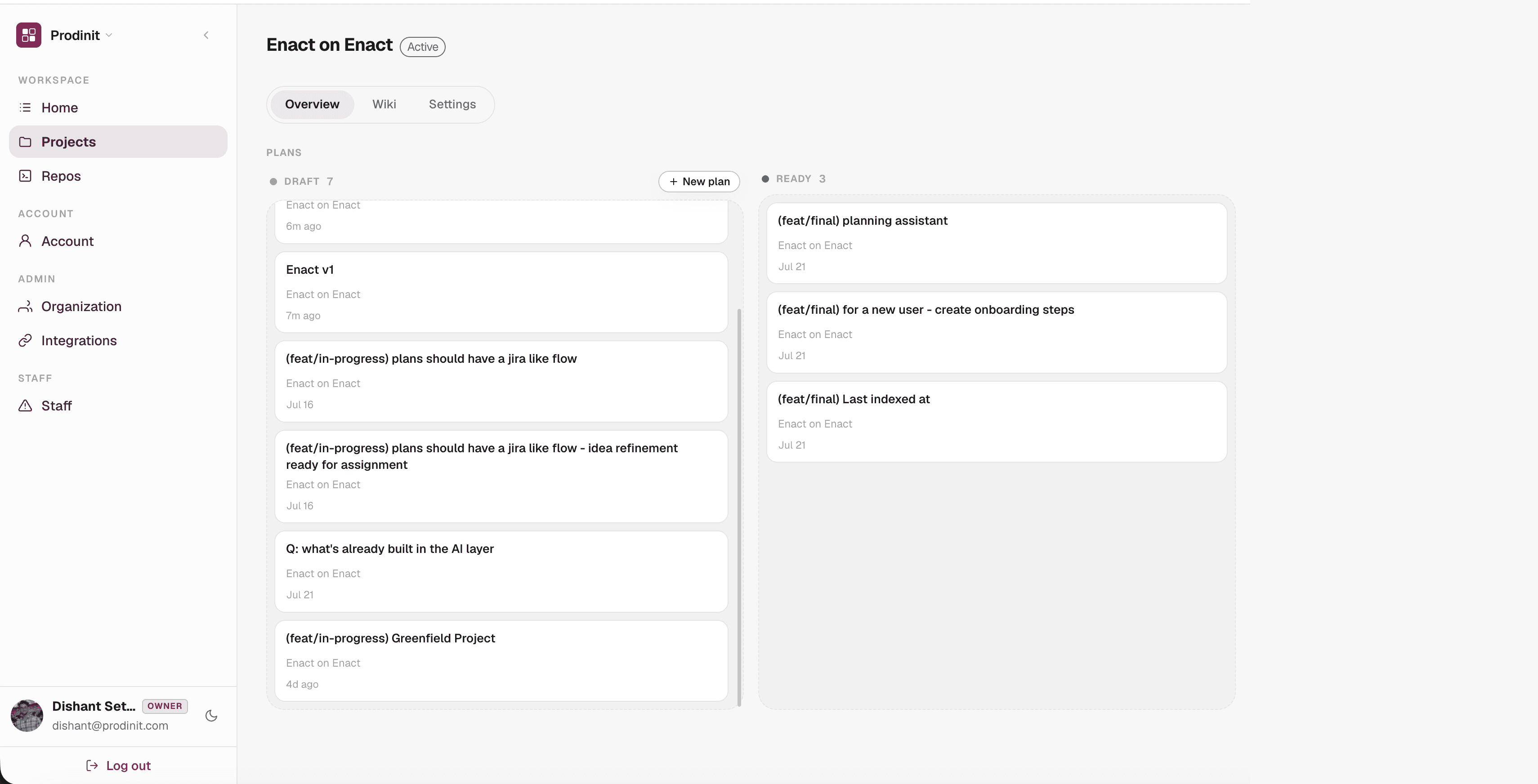The image size is (1538, 784).
Task: Open the planning assistant plan card
Action: click(x=997, y=244)
